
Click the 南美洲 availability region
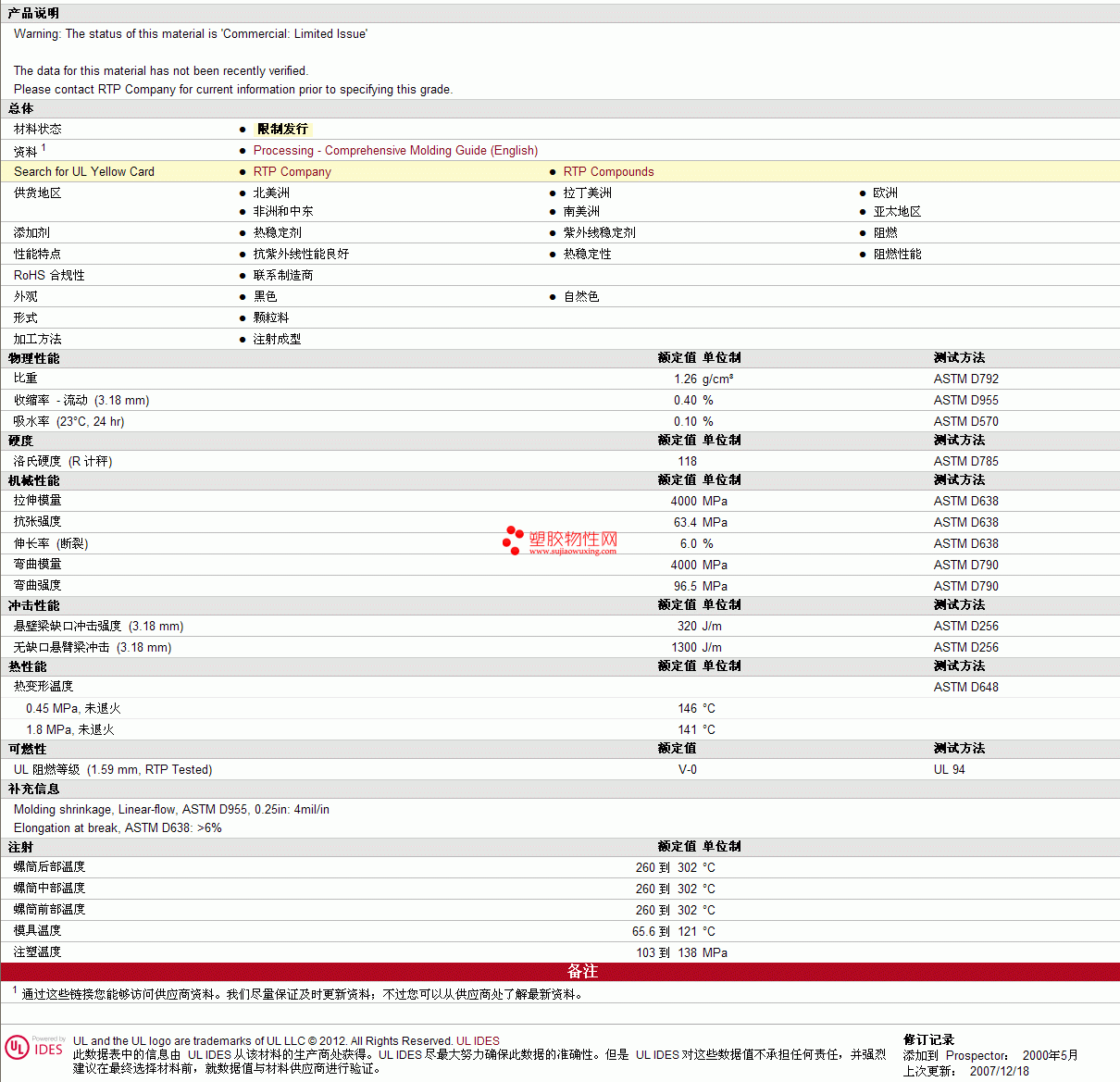tap(581, 211)
